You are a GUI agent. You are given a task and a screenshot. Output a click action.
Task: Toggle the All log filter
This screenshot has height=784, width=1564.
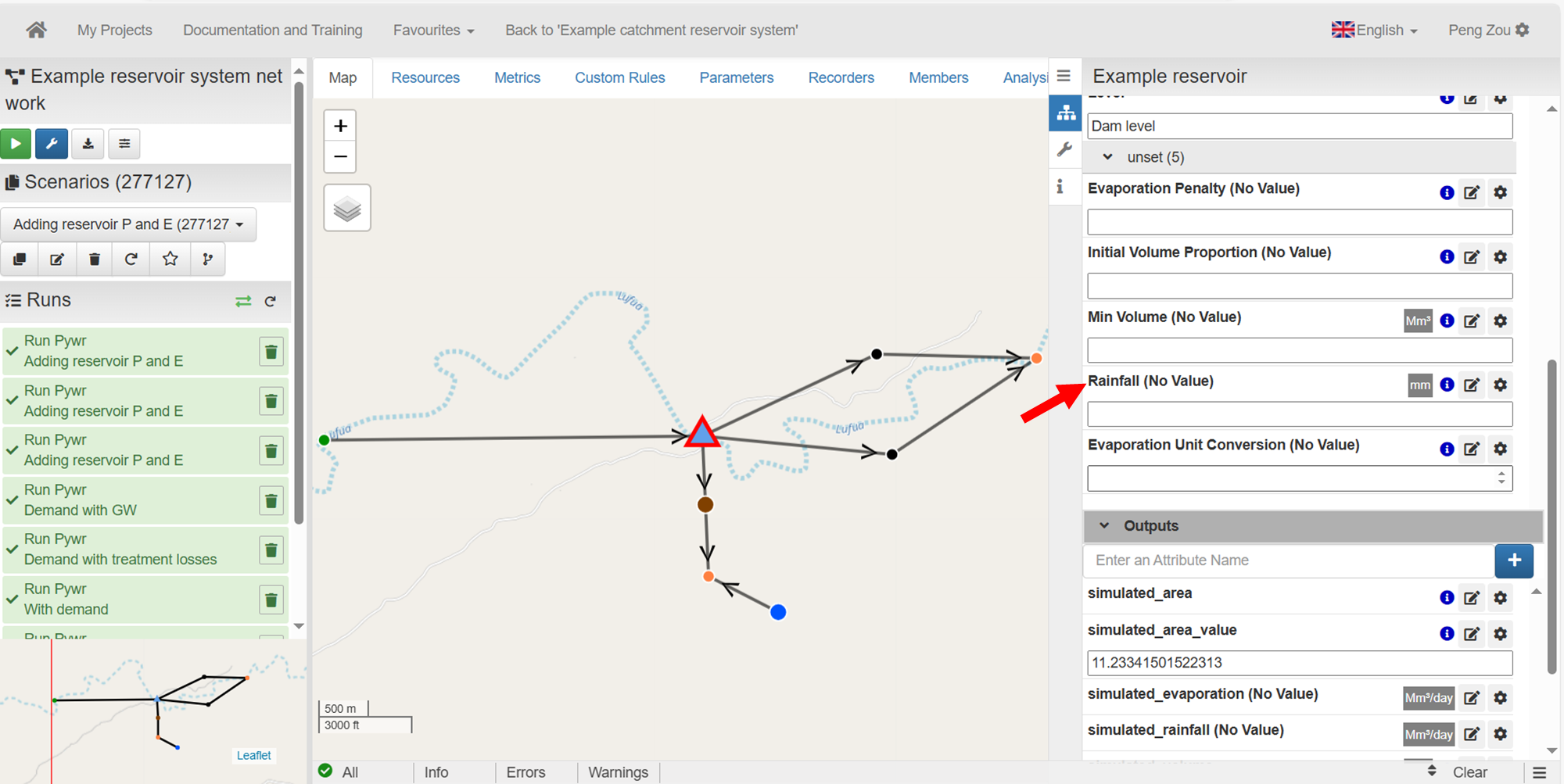click(339, 772)
